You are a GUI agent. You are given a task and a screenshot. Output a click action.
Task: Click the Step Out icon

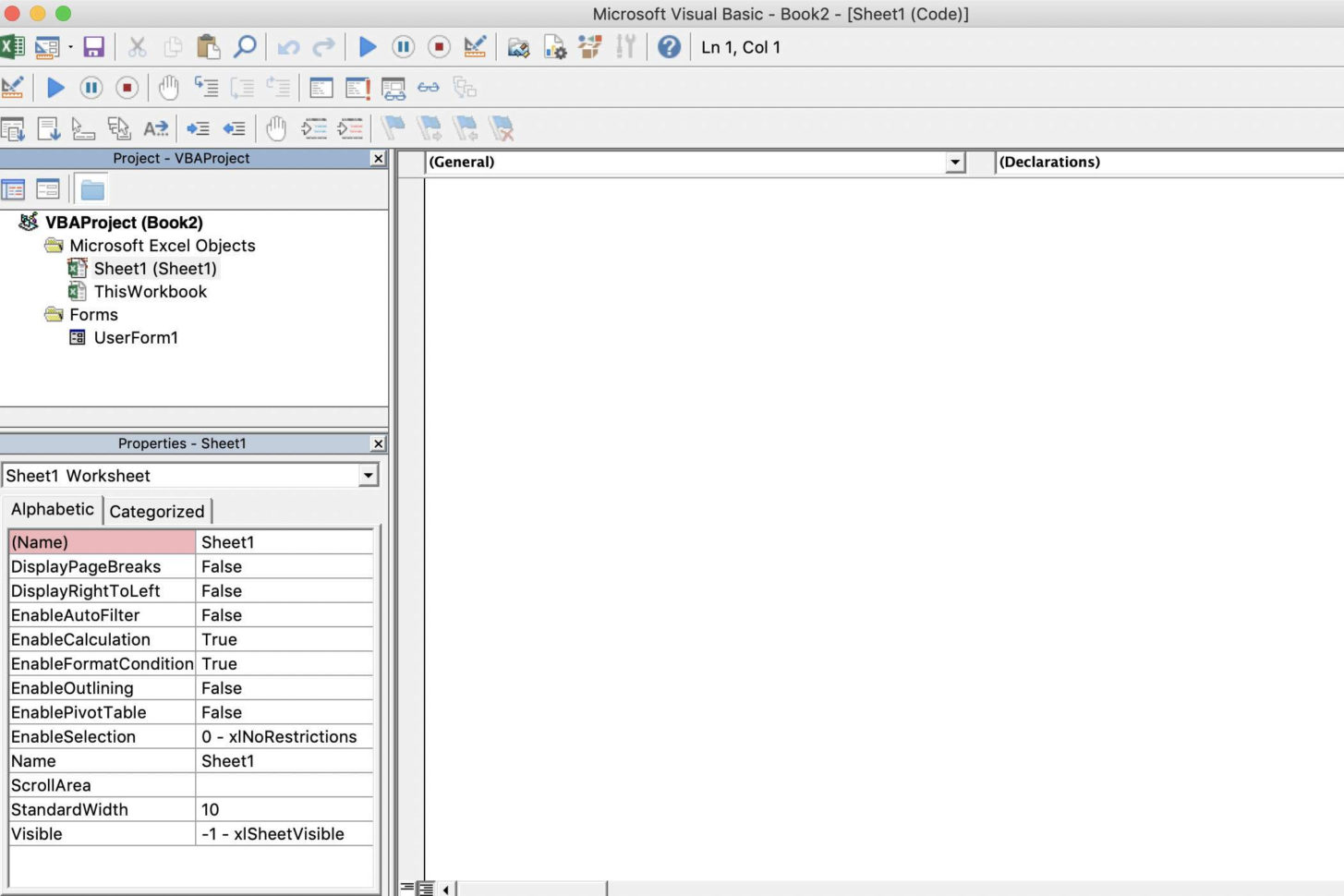[x=278, y=88]
